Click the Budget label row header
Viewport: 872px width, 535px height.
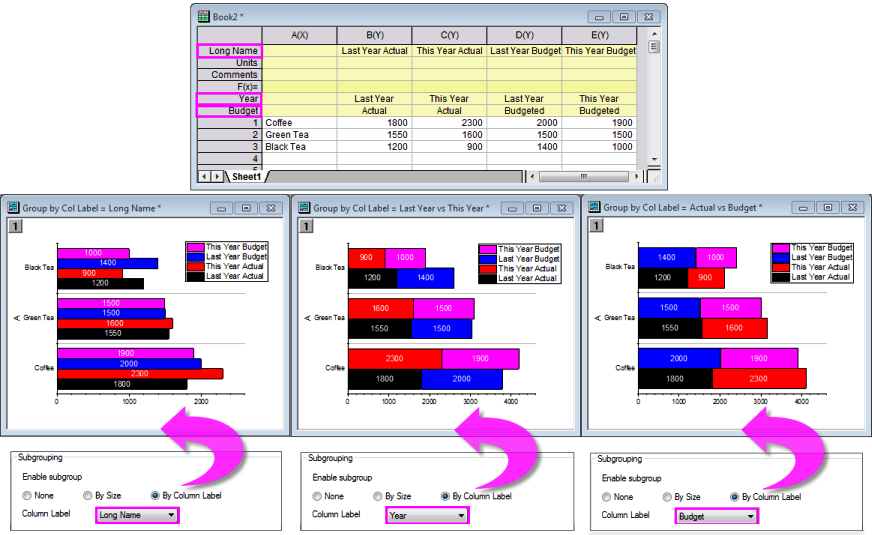229,111
